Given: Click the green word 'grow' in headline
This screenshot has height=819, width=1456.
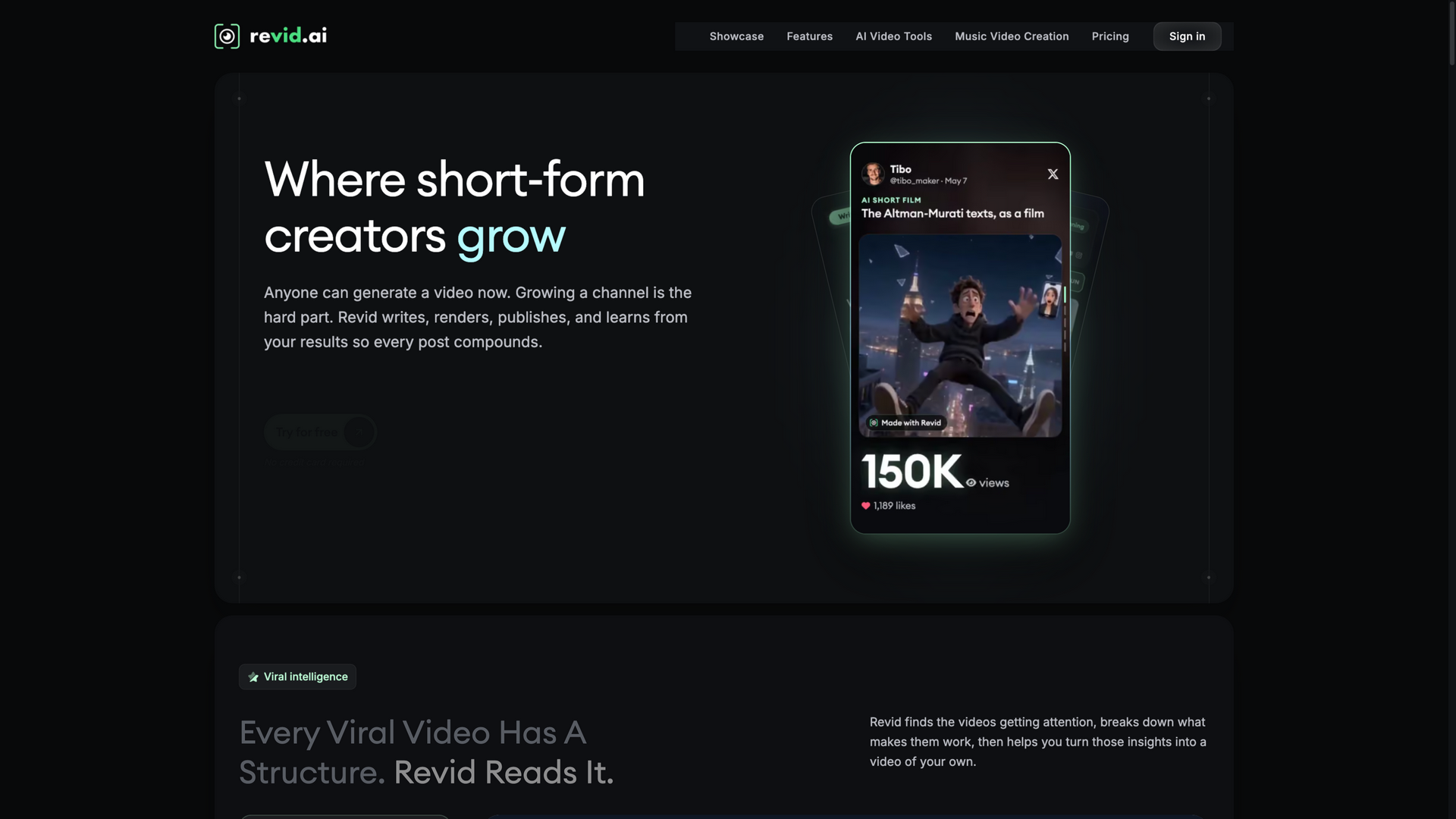Looking at the screenshot, I should click(x=511, y=237).
